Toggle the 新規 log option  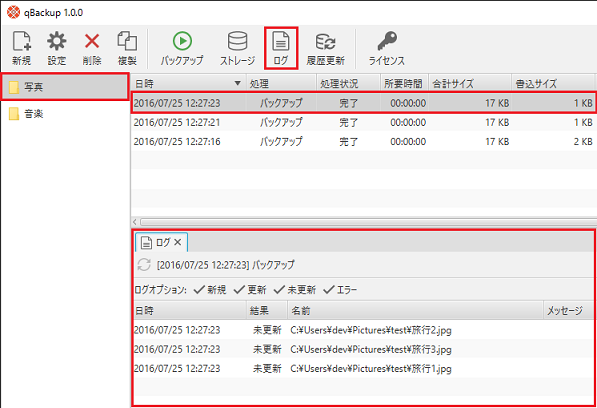pyautogui.click(x=210, y=290)
